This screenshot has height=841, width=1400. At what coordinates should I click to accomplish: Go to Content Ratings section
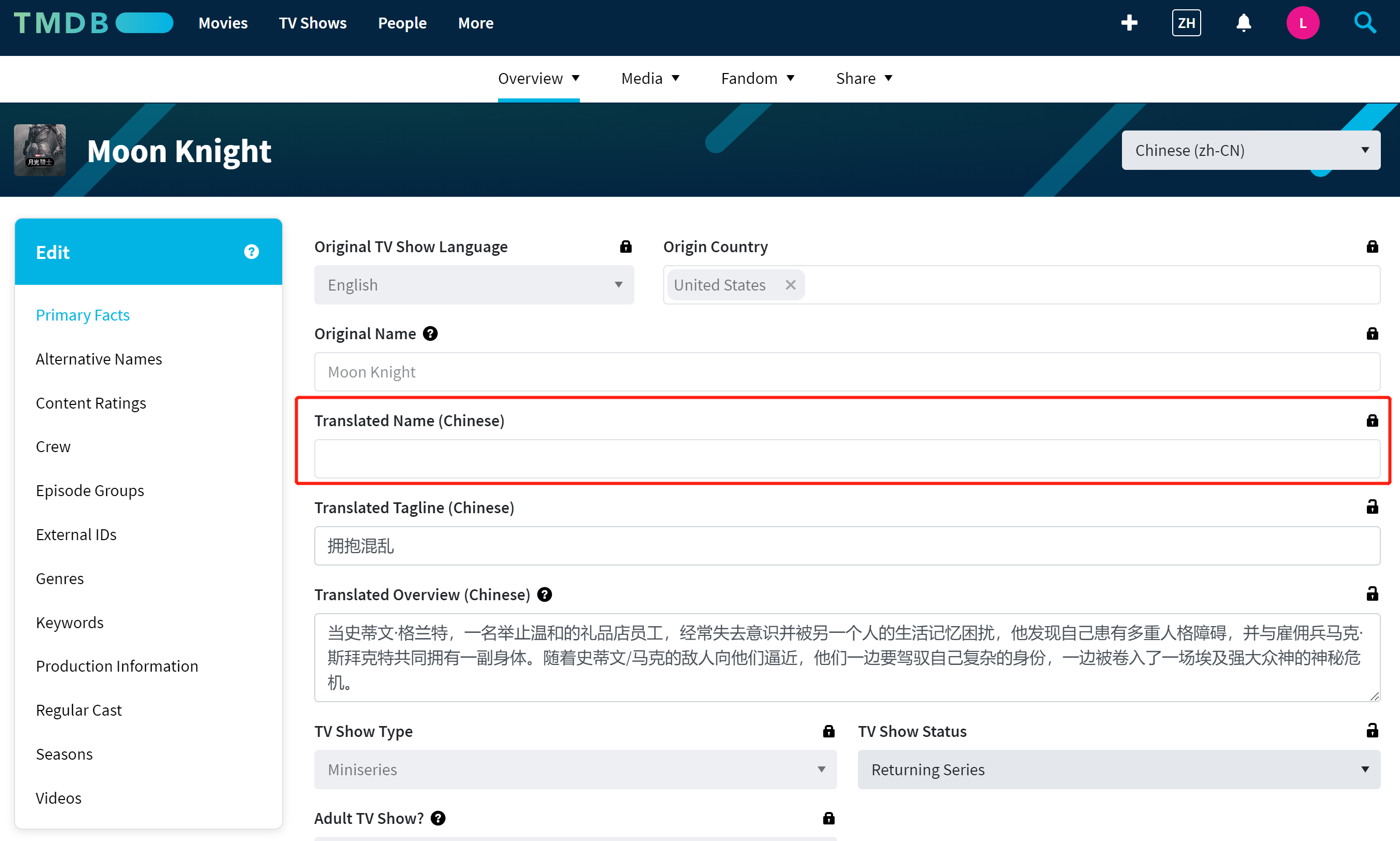tap(91, 403)
